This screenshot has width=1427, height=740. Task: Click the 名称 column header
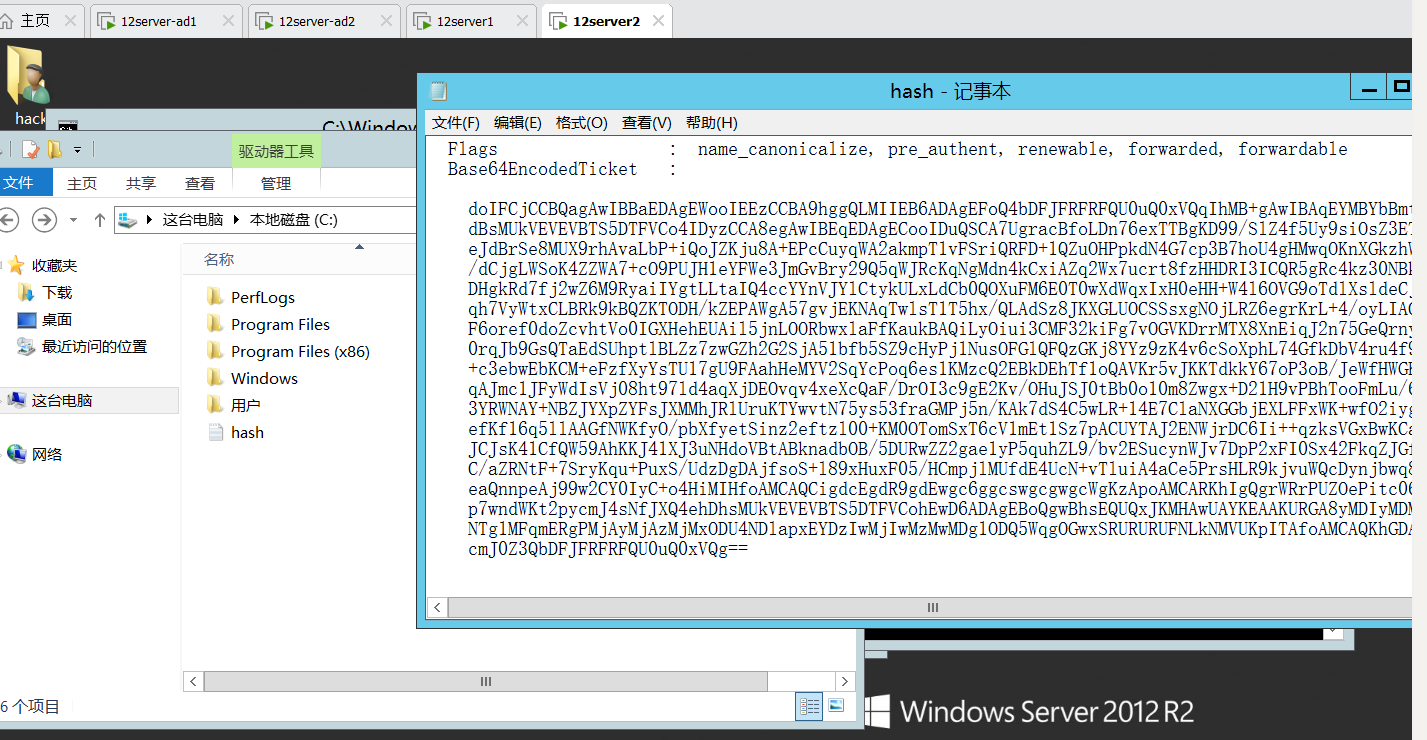point(219,259)
